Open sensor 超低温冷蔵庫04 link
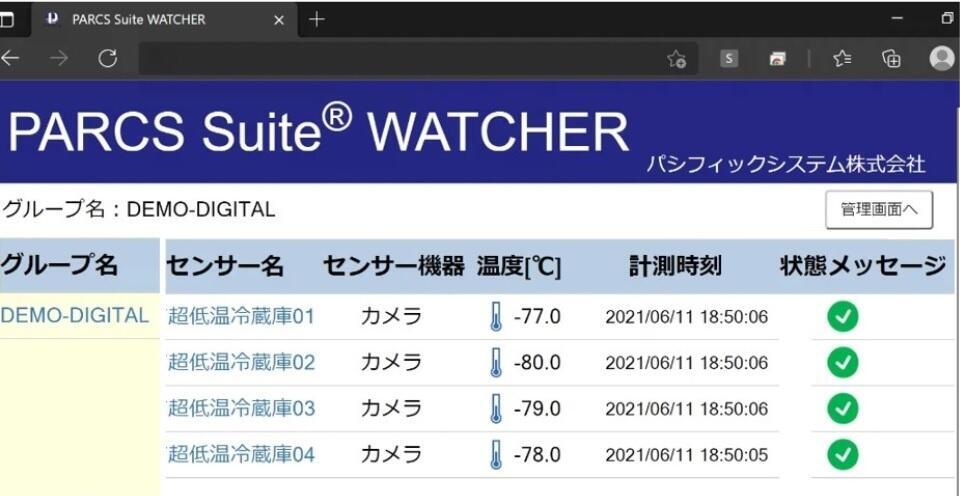960x496 pixels. 241,455
